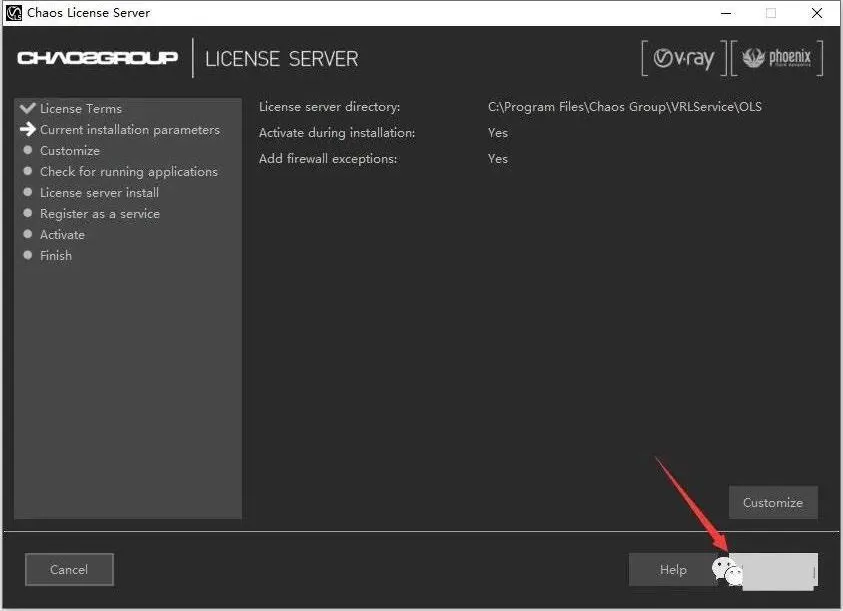Select the Customize step in sidebar
Image resolution: width=843 pixels, height=611 pixels.
click(70, 151)
